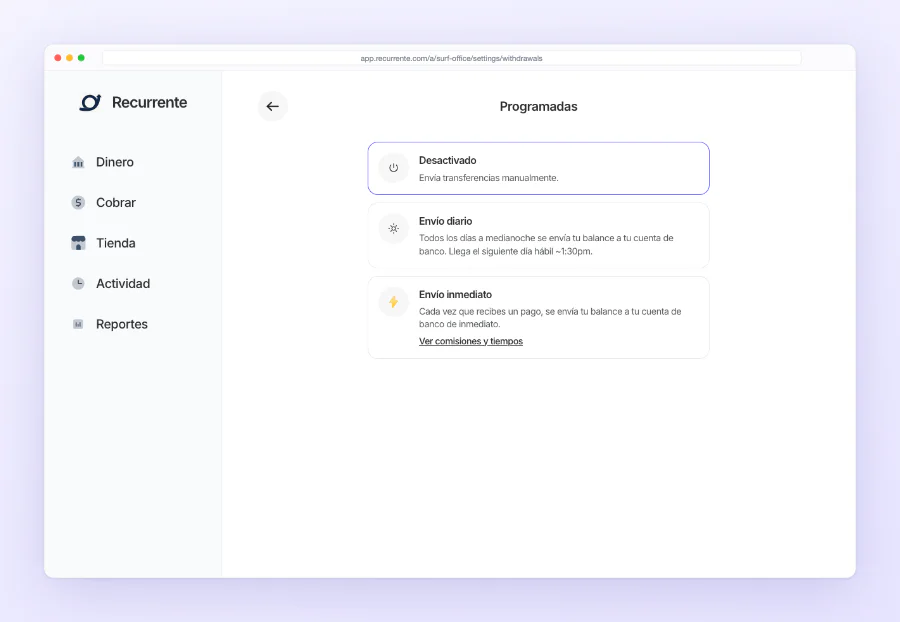Select the Desactivado withdrawal option
The height and width of the screenshot is (622, 900).
point(538,168)
